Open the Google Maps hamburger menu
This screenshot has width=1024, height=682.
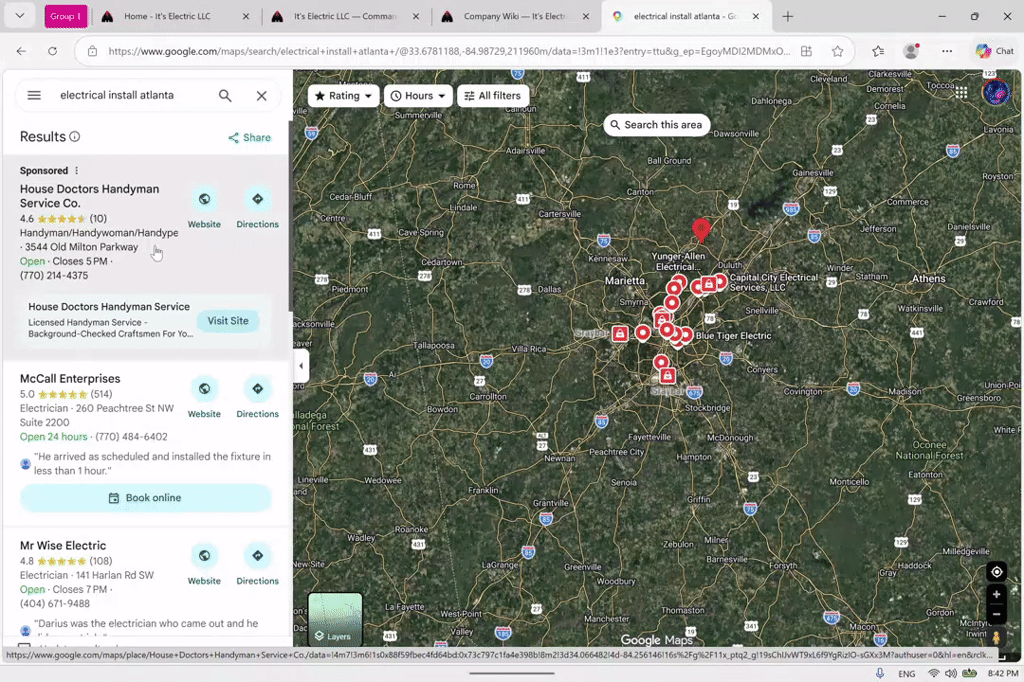[x=34, y=95]
